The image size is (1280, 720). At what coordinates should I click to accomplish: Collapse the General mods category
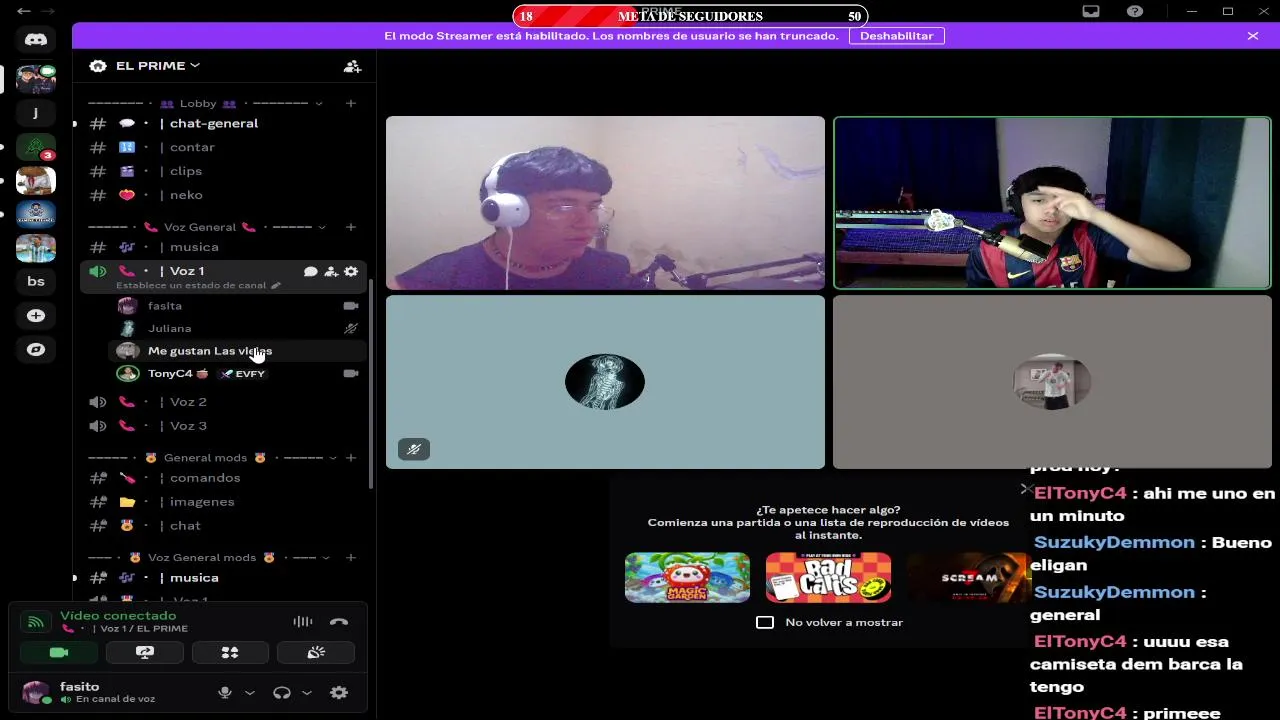[212, 457]
